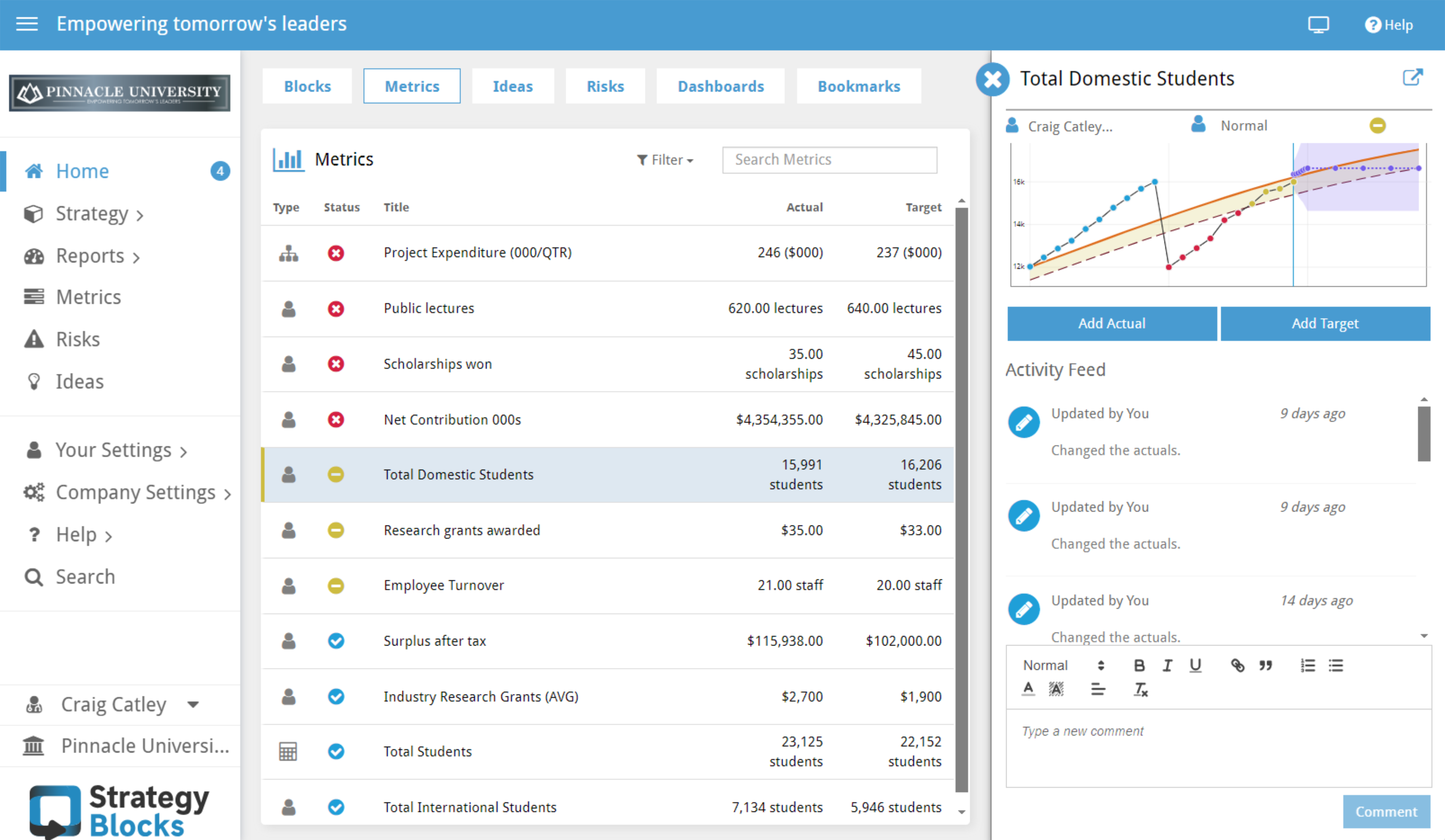
Task: Click the Add Target button
Action: [x=1325, y=324]
